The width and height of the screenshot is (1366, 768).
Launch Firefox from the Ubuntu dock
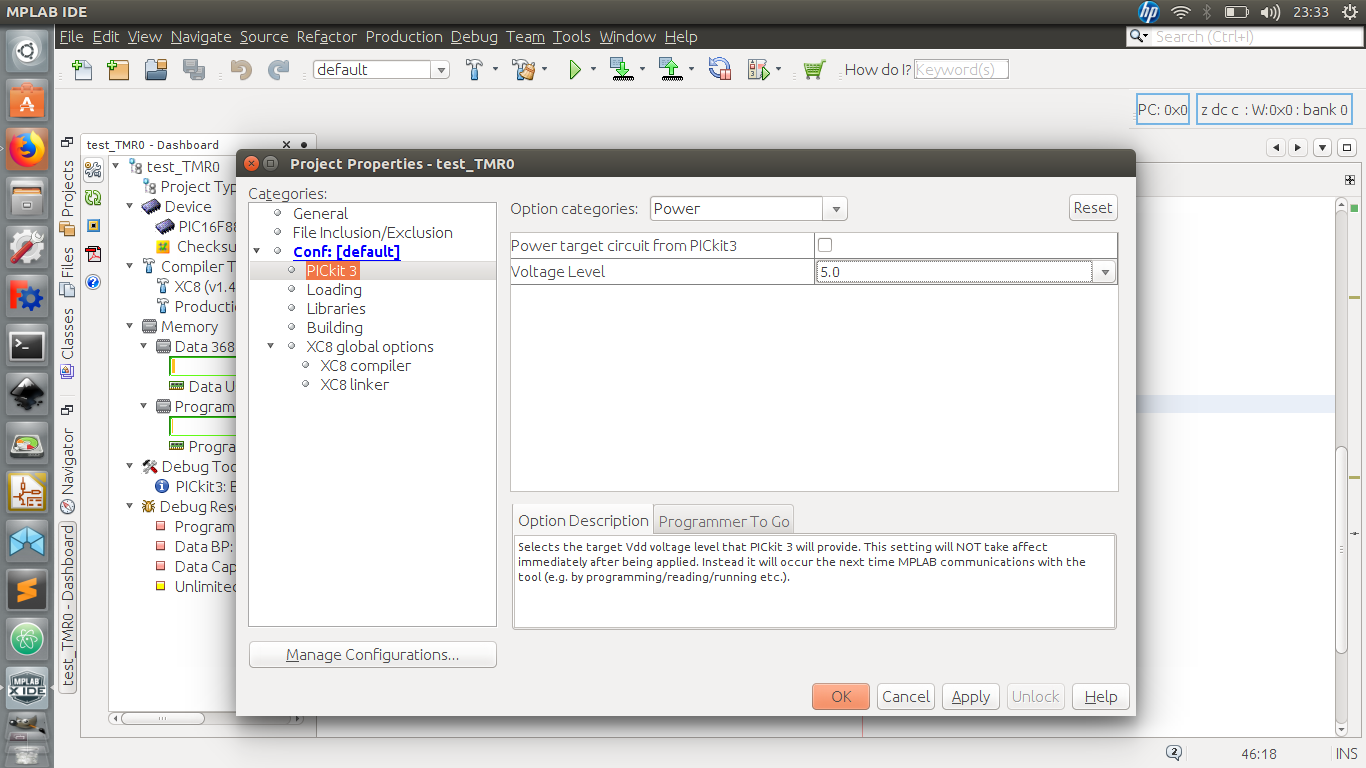(x=27, y=150)
